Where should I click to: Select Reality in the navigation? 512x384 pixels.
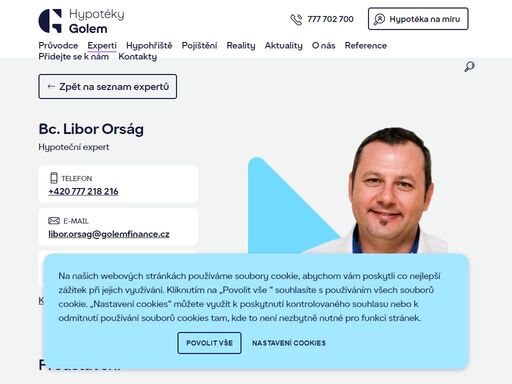[241, 45]
